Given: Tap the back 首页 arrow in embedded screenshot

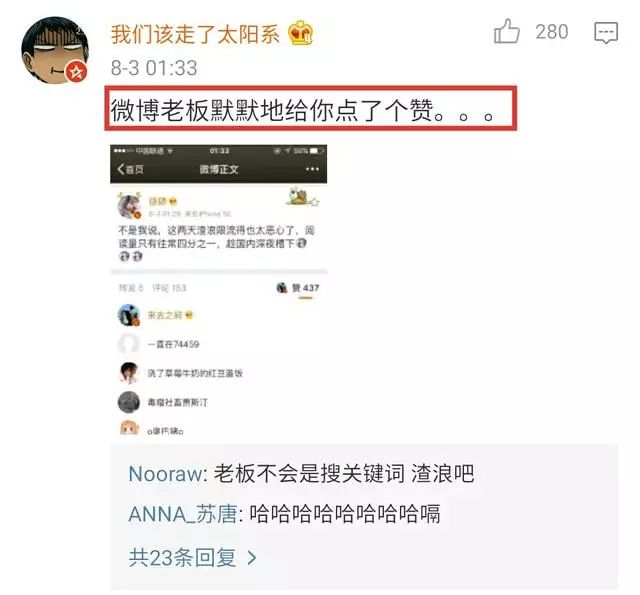Looking at the screenshot, I should pyautogui.click(x=130, y=169).
